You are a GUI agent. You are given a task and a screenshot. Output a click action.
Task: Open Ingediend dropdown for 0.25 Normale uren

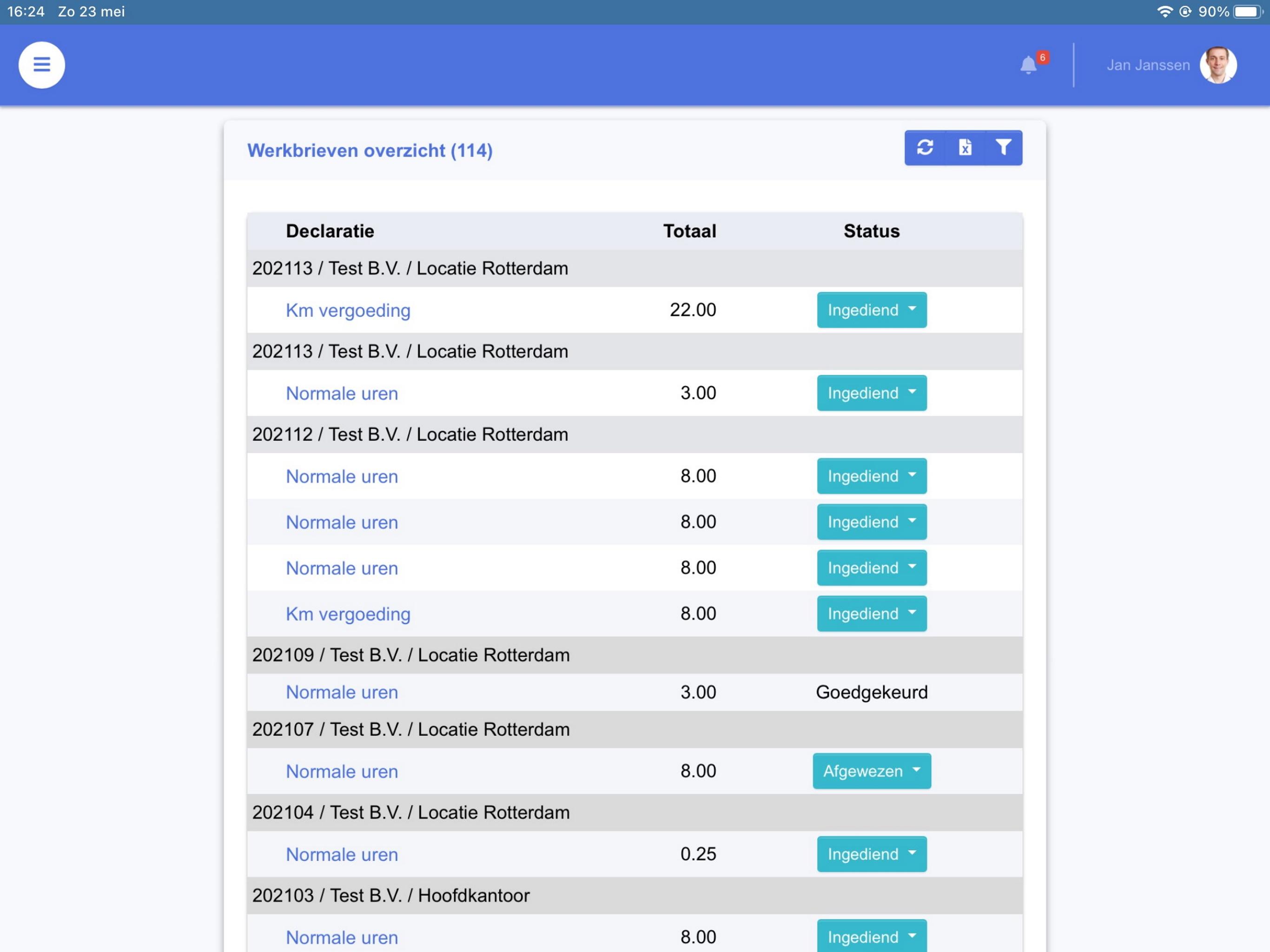tap(872, 854)
